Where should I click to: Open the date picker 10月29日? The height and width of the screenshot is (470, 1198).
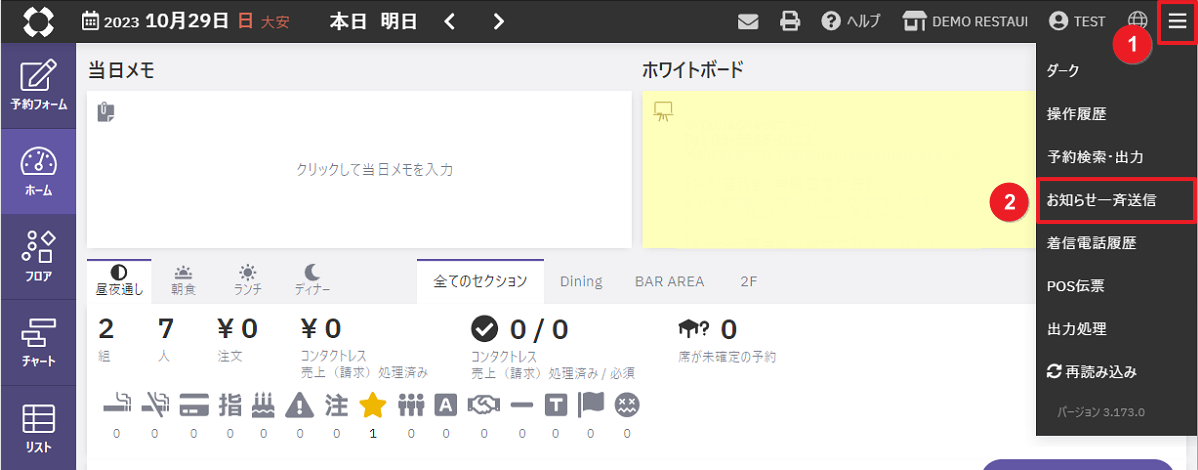point(185,21)
